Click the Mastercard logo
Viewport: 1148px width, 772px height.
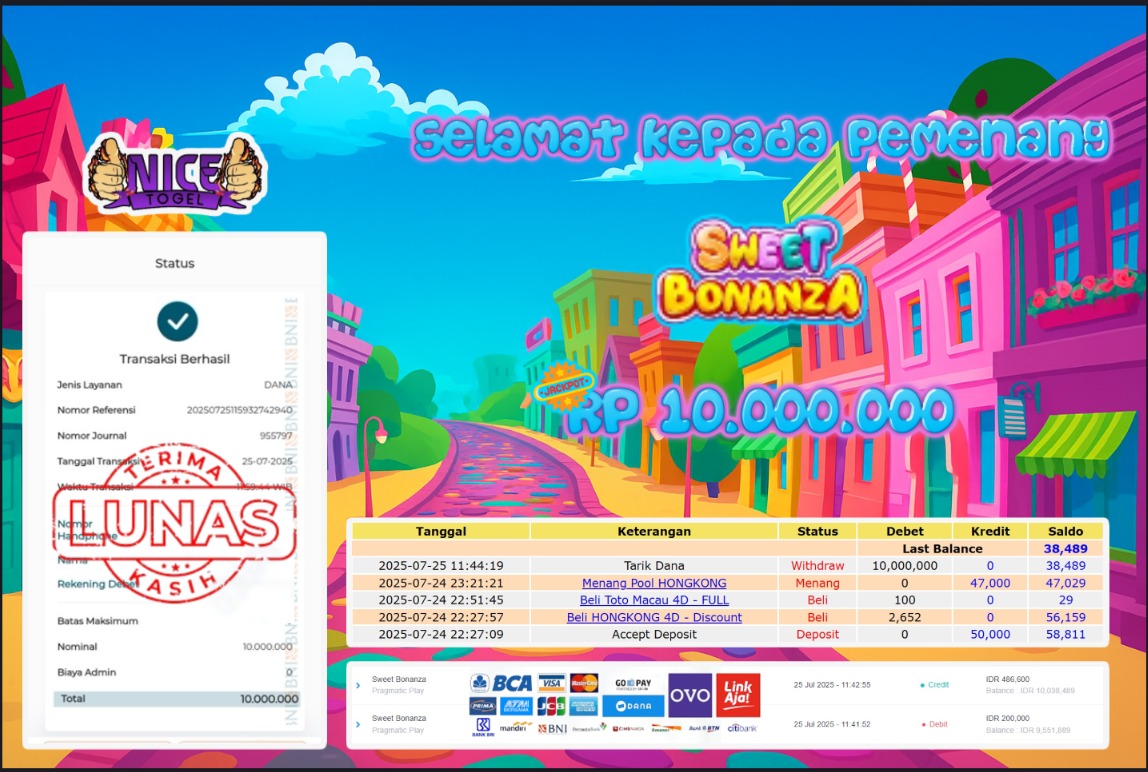pyautogui.click(x=584, y=683)
